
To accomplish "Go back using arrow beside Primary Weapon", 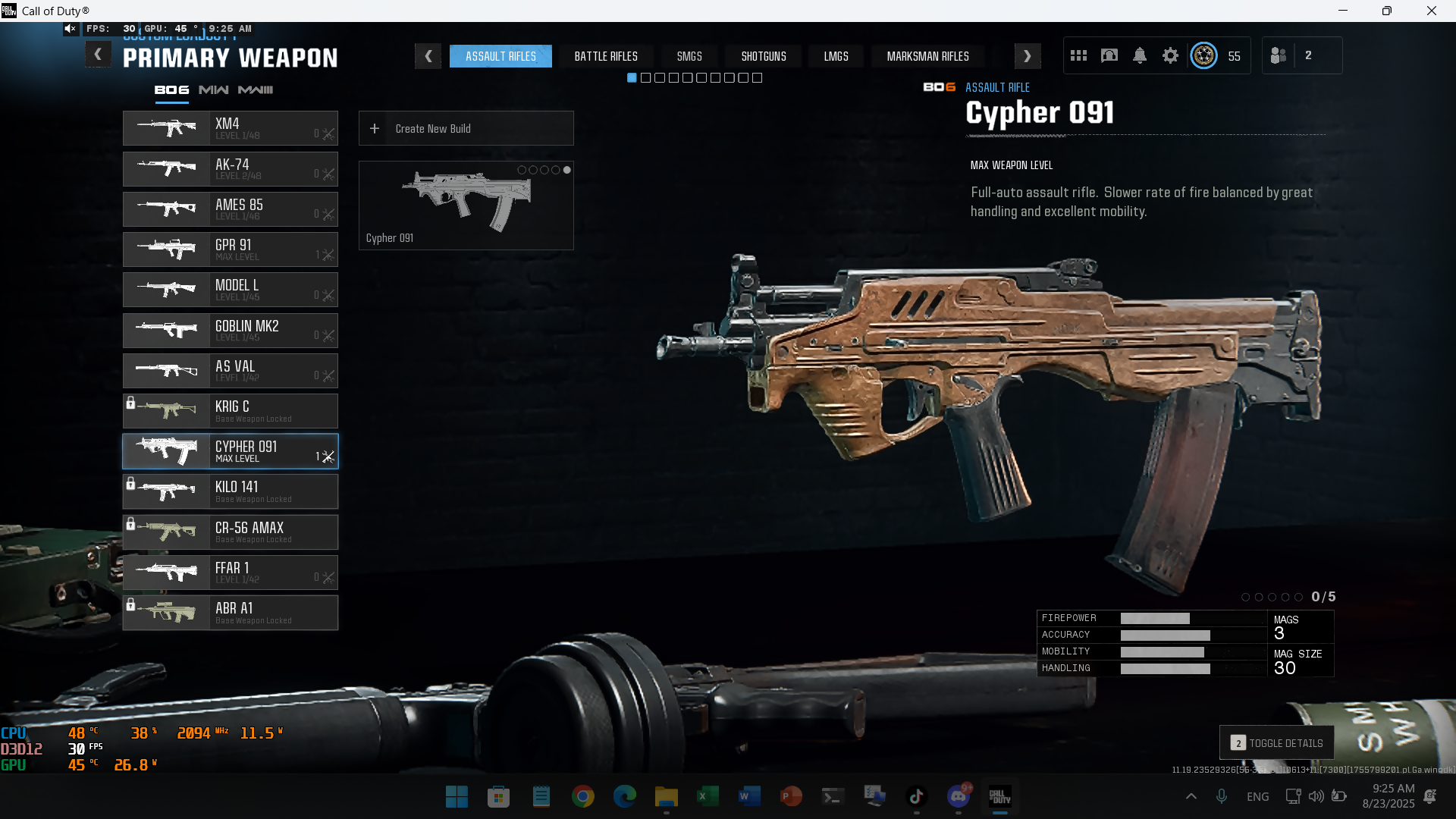I will (x=98, y=55).
